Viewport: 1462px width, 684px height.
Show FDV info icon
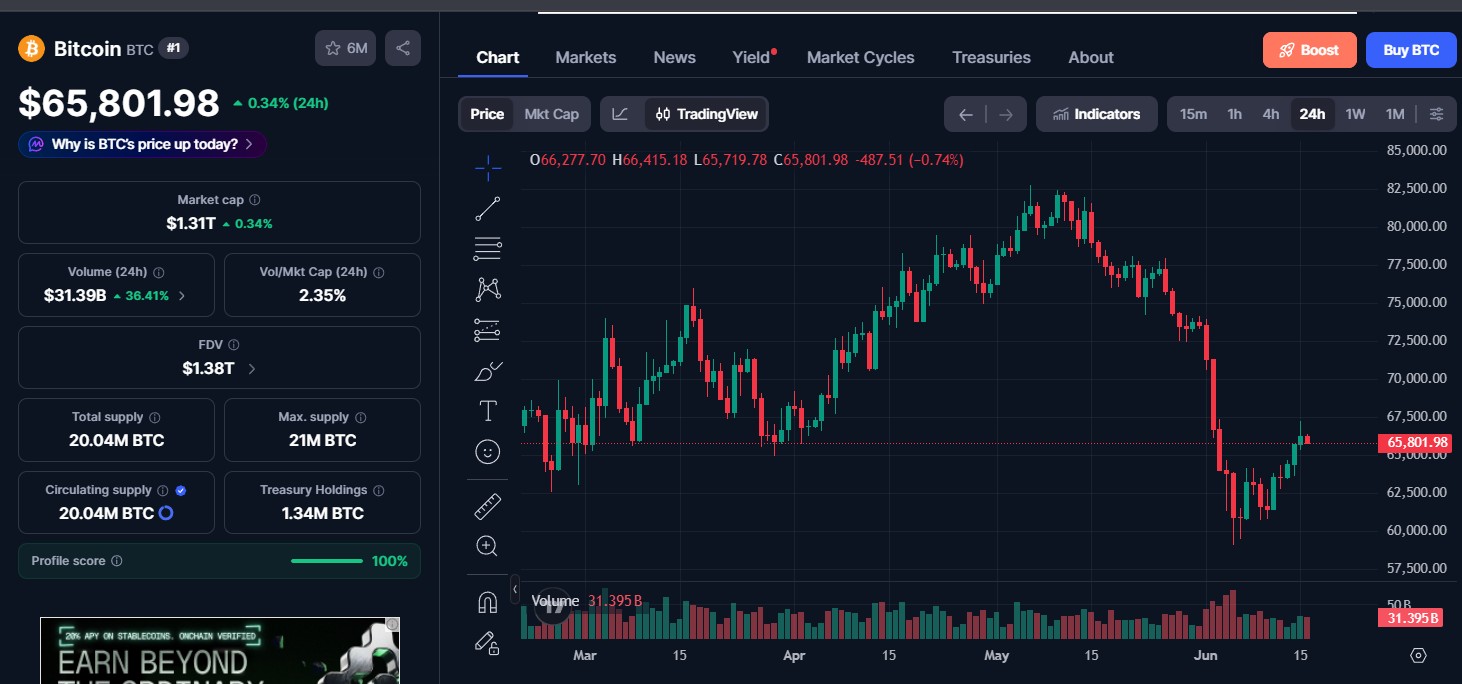click(233, 345)
